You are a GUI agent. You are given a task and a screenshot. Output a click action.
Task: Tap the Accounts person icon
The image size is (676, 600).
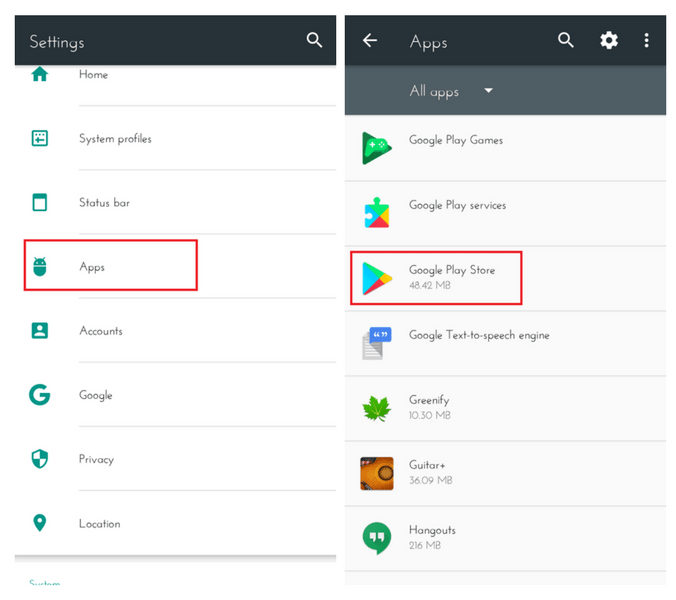[x=40, y=331]
